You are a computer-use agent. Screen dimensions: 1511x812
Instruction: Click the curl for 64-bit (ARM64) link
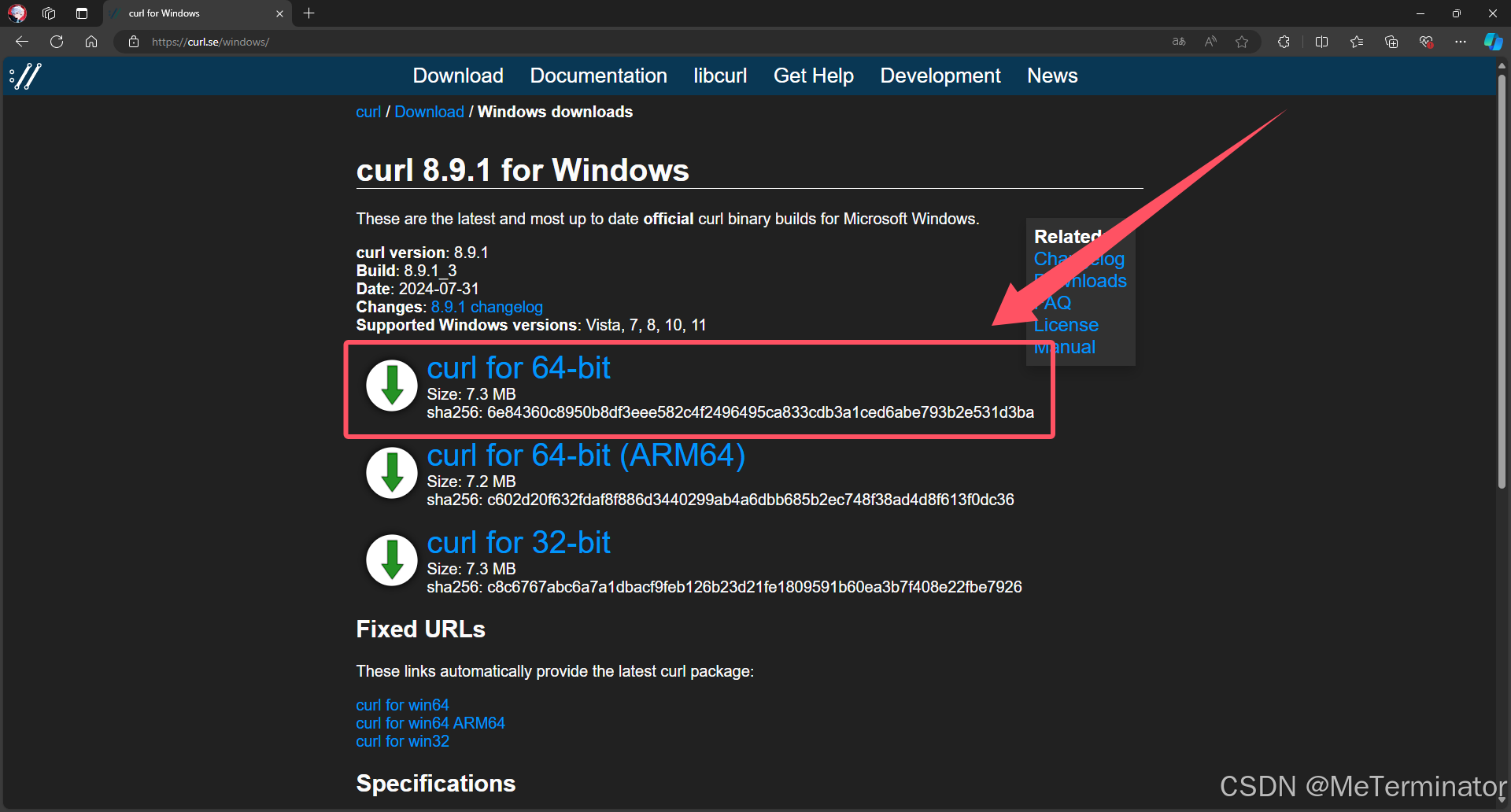point(586,455)
